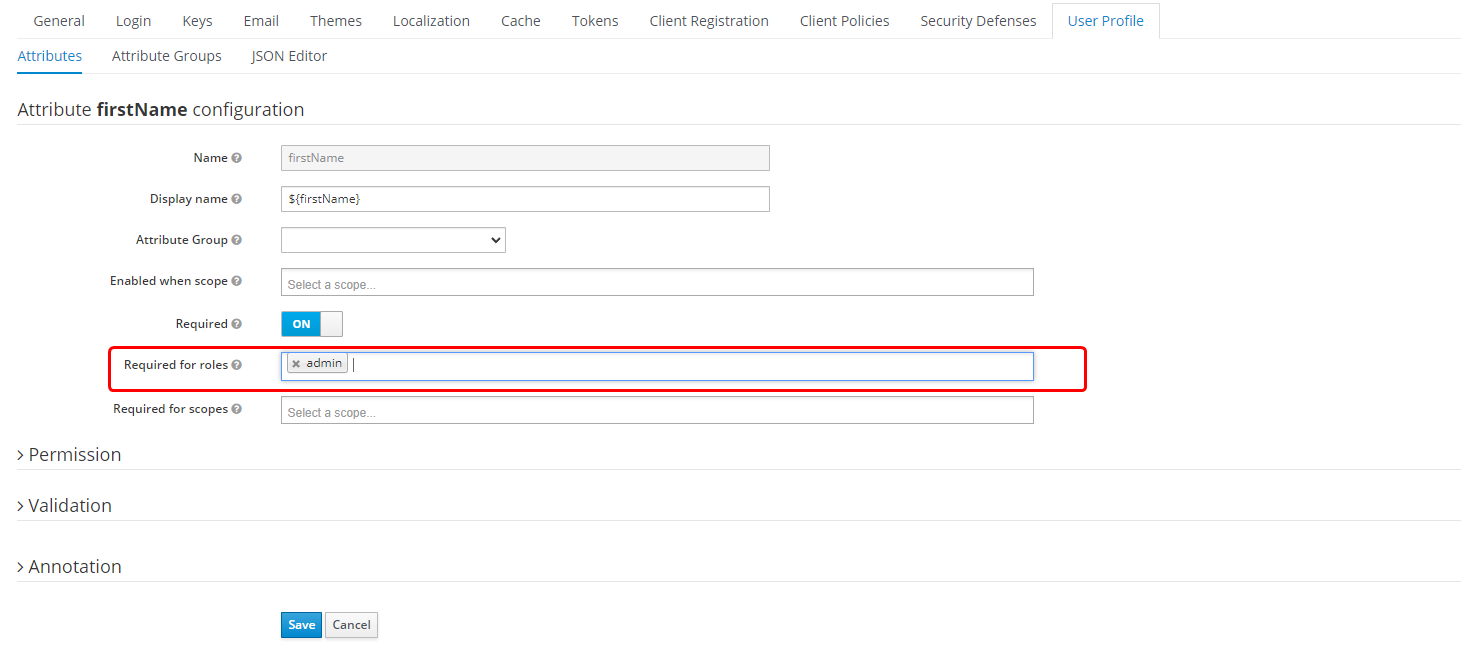Click the help icon next to Required

(x=238, y=323)
